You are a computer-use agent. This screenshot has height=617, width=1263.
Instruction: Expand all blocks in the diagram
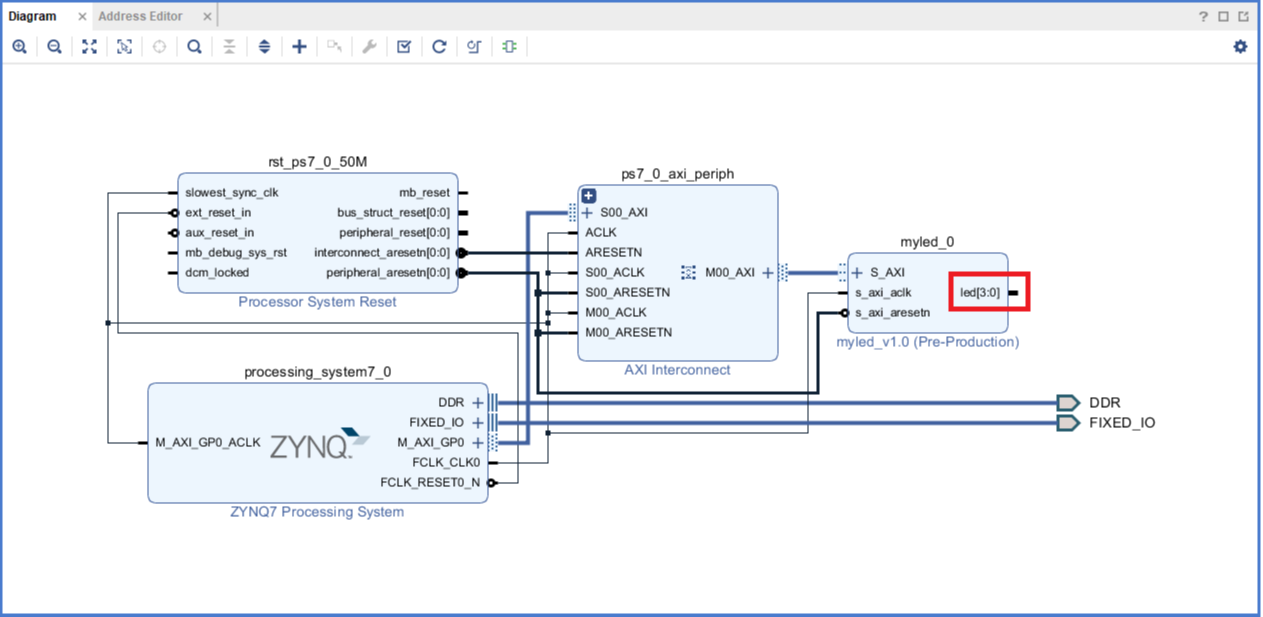point(264,47)
